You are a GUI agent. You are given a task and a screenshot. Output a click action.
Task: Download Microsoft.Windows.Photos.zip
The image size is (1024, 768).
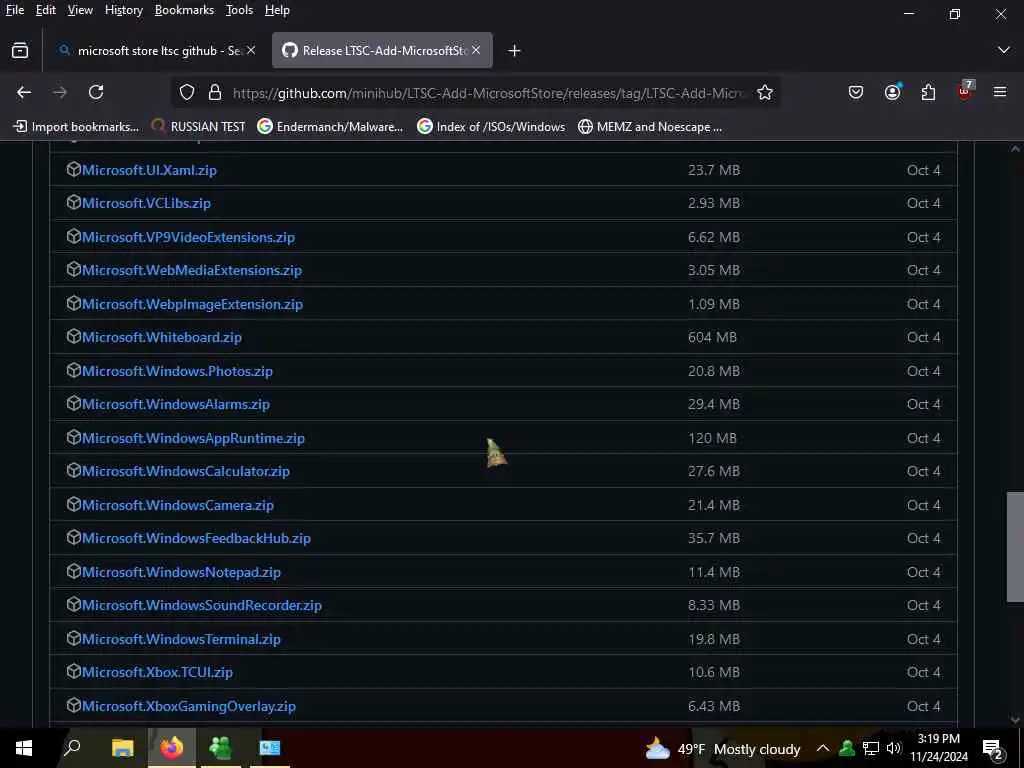177,371
